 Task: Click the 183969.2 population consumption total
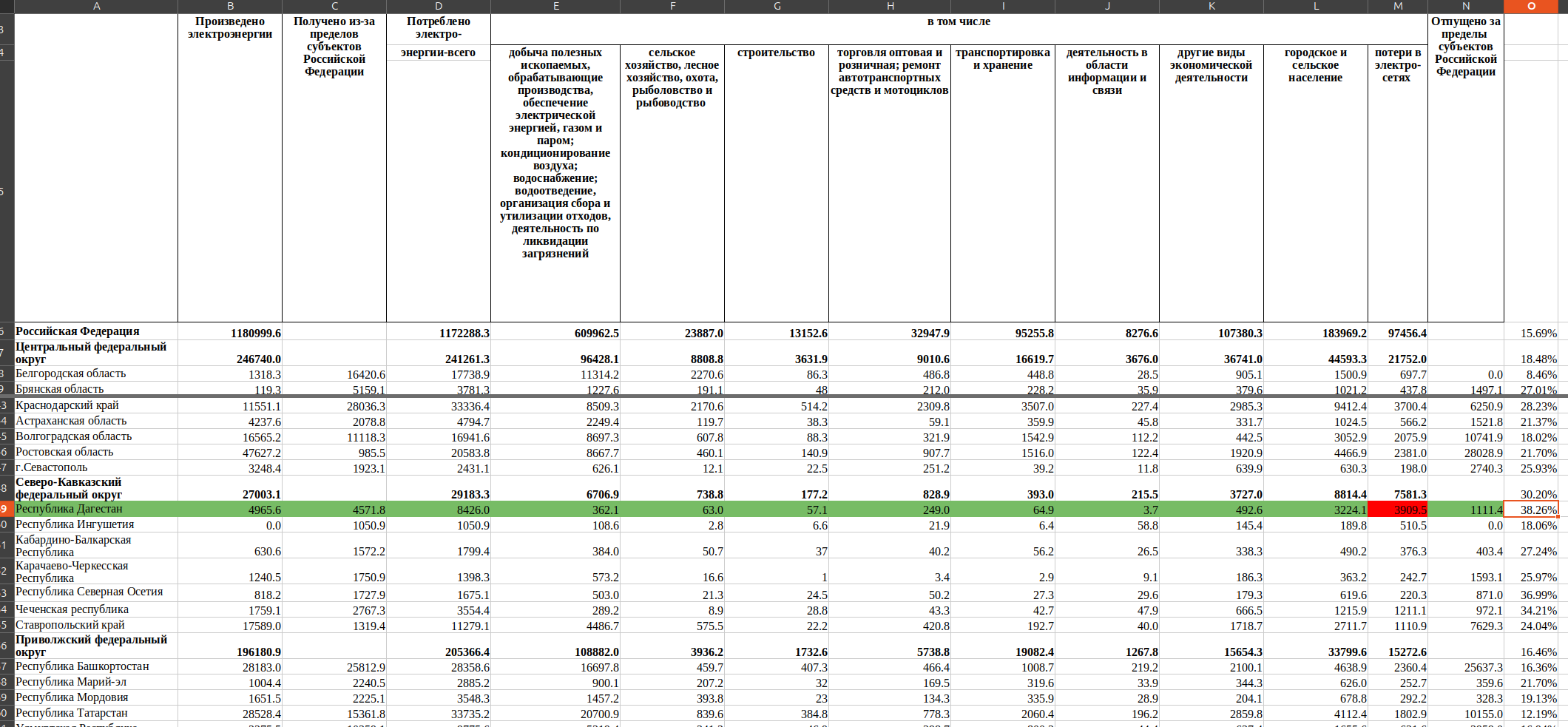[x=1316, y=333]
